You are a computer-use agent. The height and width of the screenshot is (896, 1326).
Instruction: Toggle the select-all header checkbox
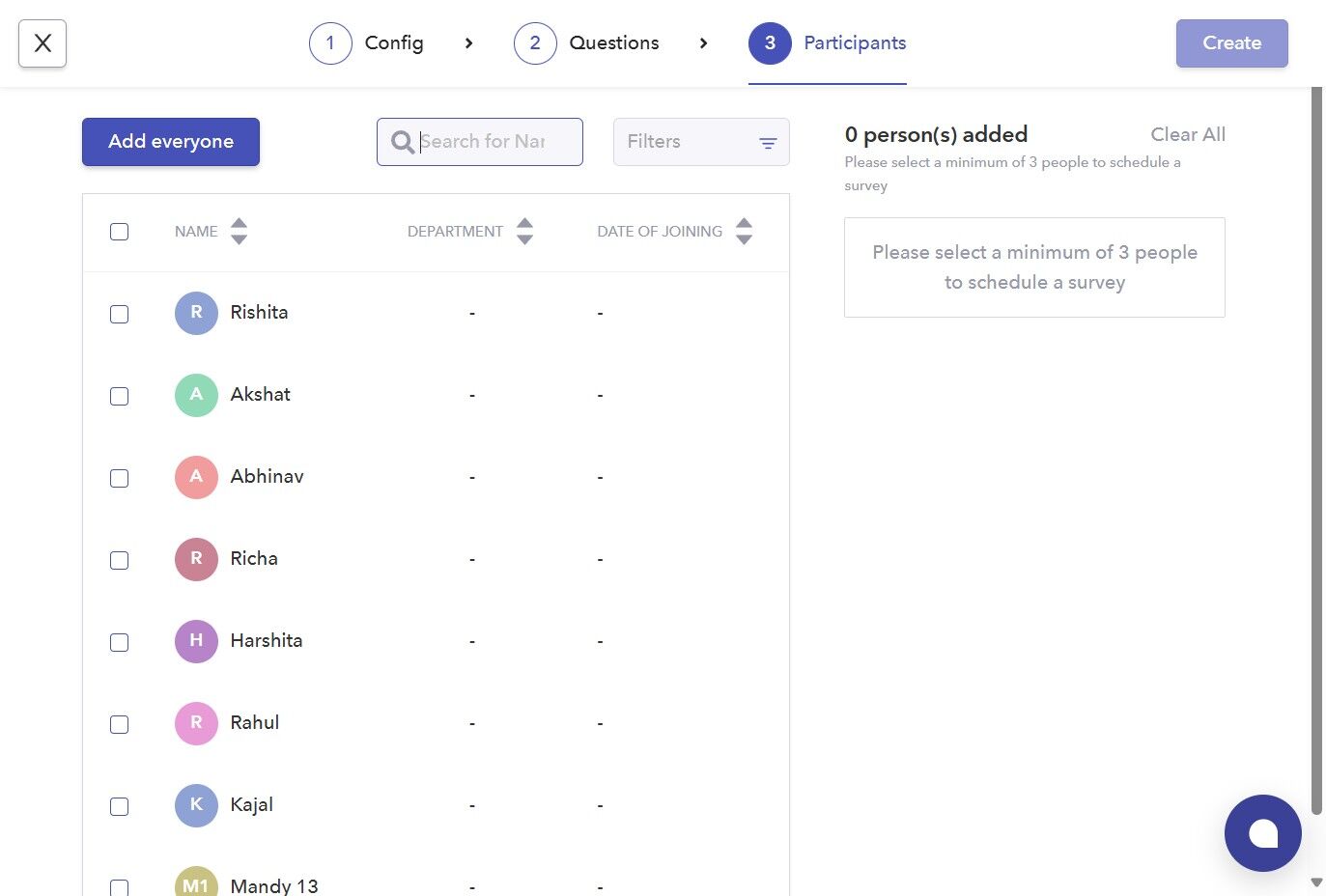coord(120,232)
